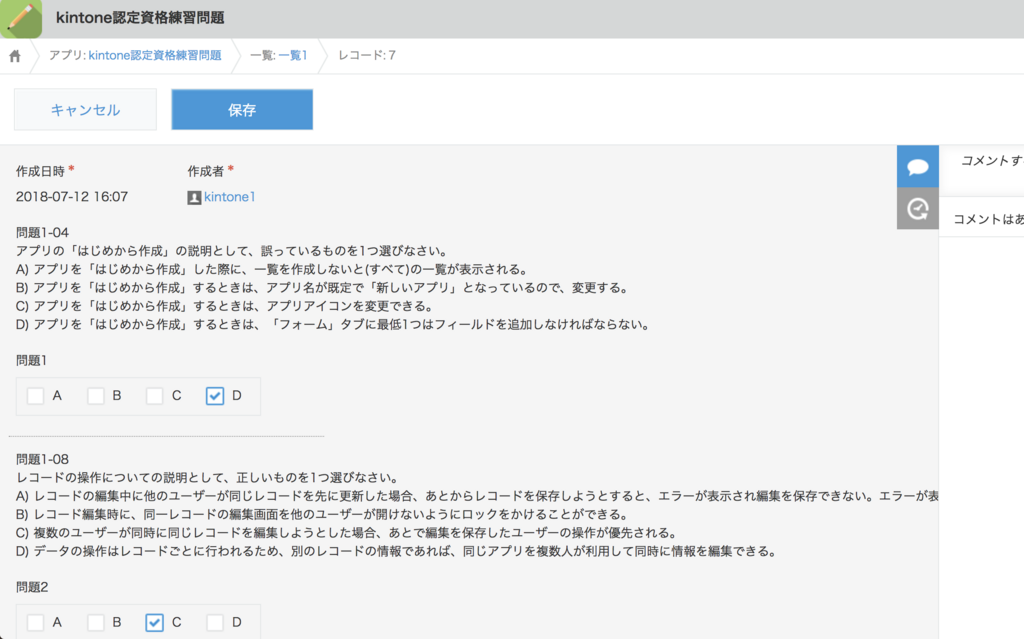The height and width of the screenshot is (639, 1024).
Task: Click the kintone1 user avatar icon
Action: click(x=194, y=197)
